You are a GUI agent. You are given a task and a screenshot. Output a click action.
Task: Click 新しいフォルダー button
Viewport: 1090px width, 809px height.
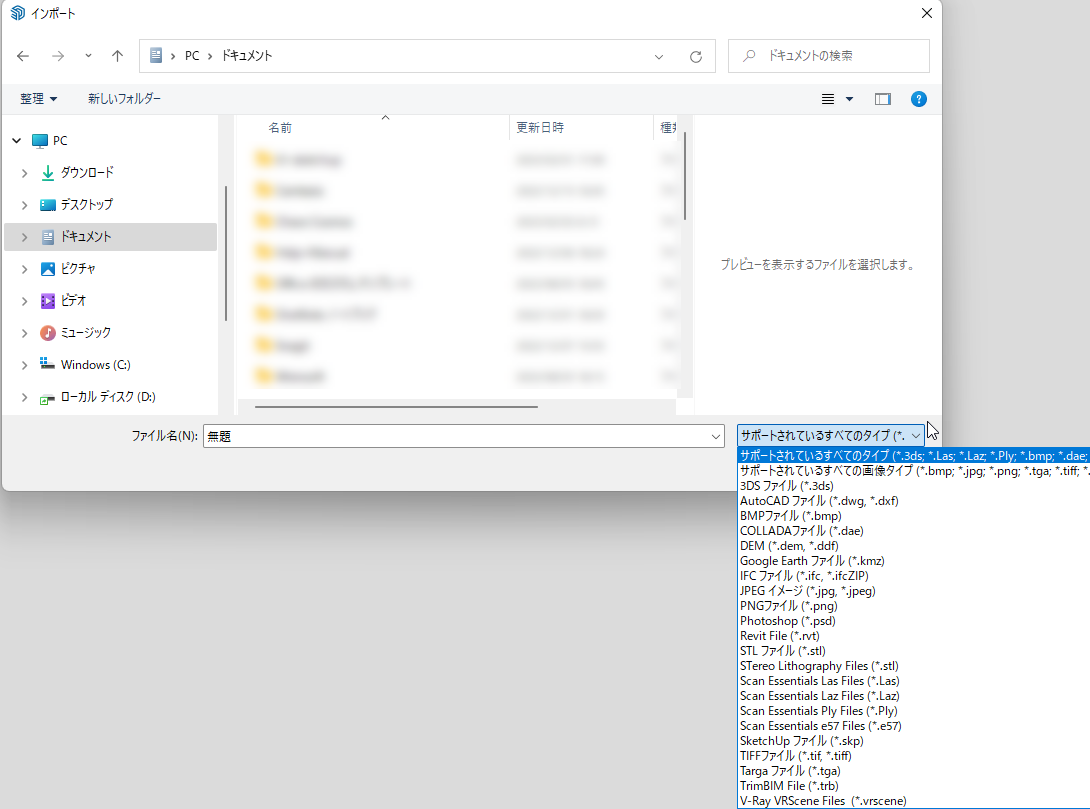tap(124, 99)
